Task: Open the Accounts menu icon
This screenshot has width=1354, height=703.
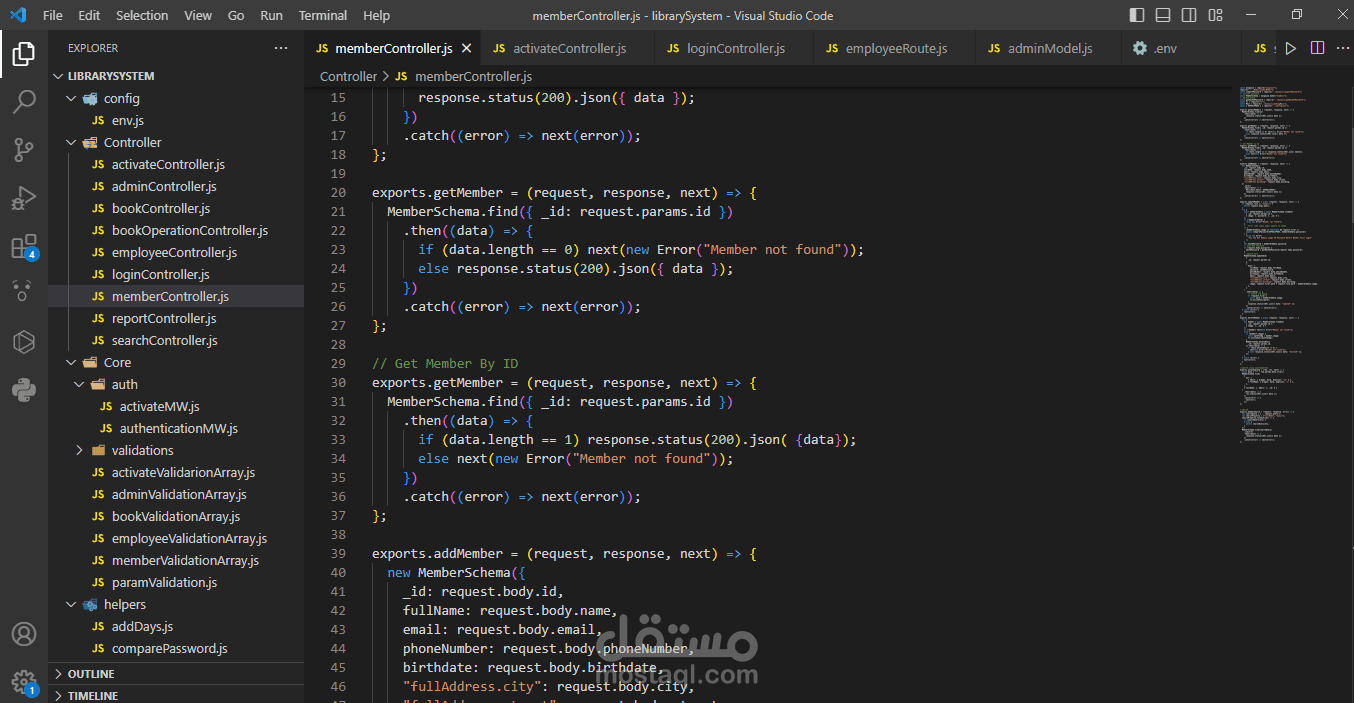Action: coord(24,634)
